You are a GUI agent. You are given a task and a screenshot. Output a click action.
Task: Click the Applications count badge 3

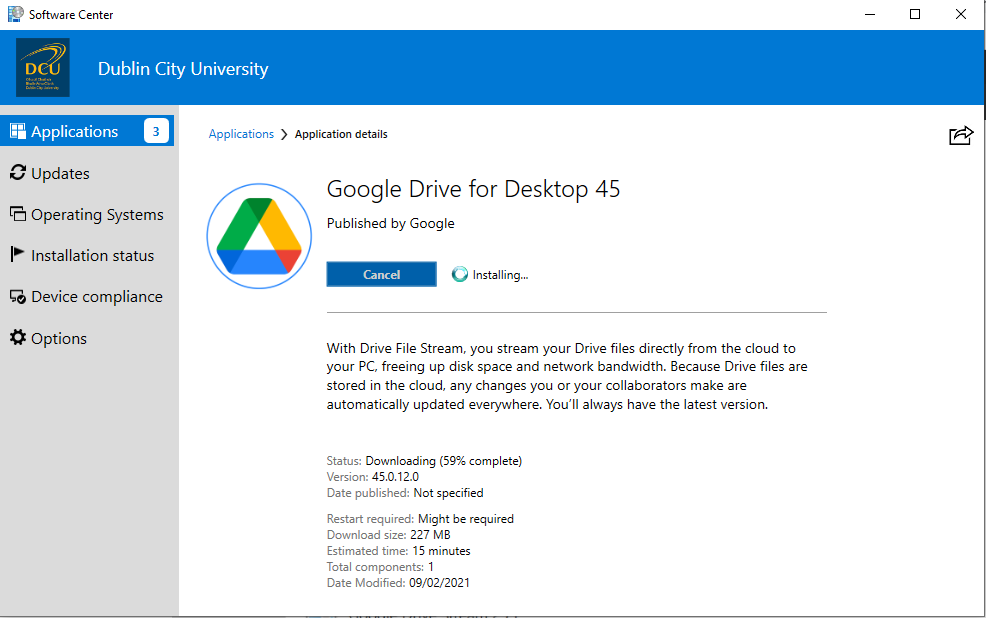[156, 131]
